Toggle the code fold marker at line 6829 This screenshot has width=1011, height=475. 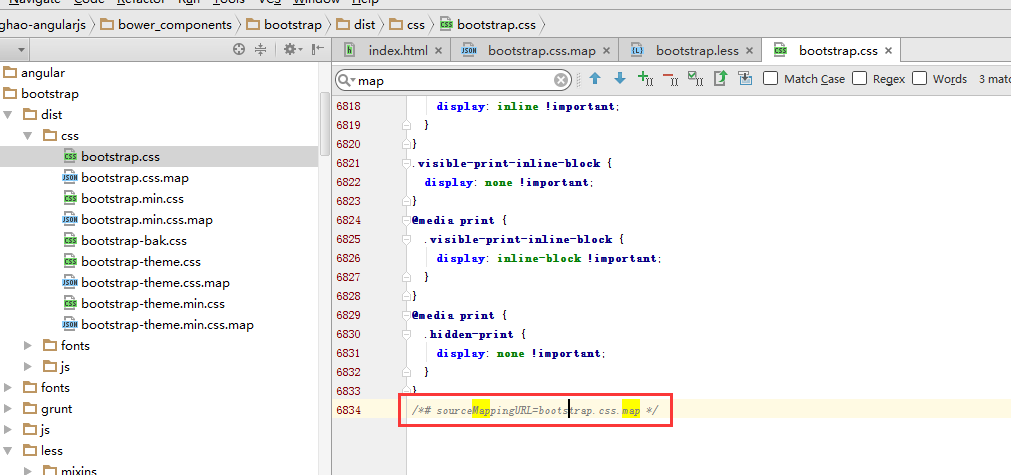(x=406, y=316)
